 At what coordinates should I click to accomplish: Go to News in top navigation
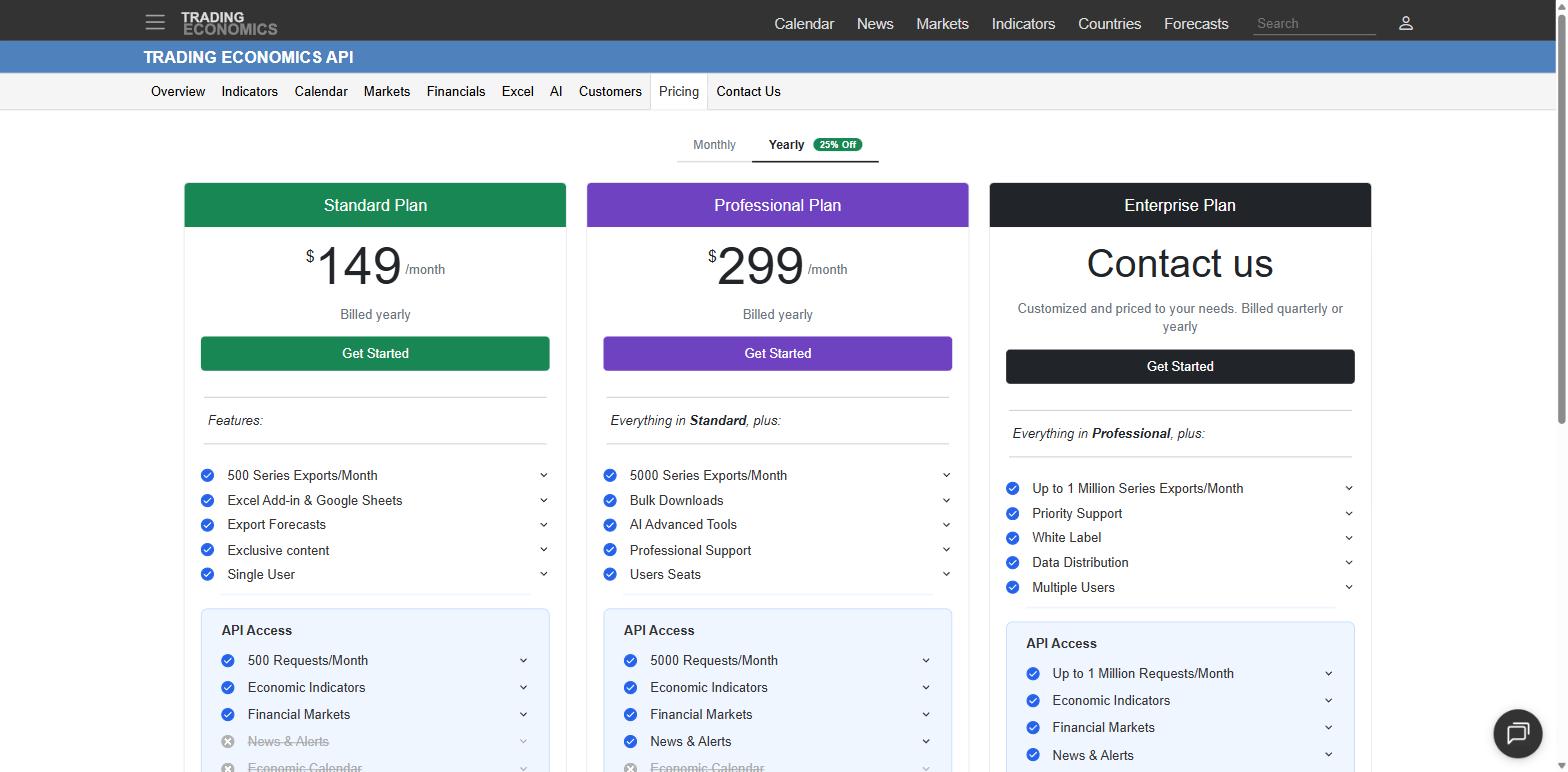(875, 23)
